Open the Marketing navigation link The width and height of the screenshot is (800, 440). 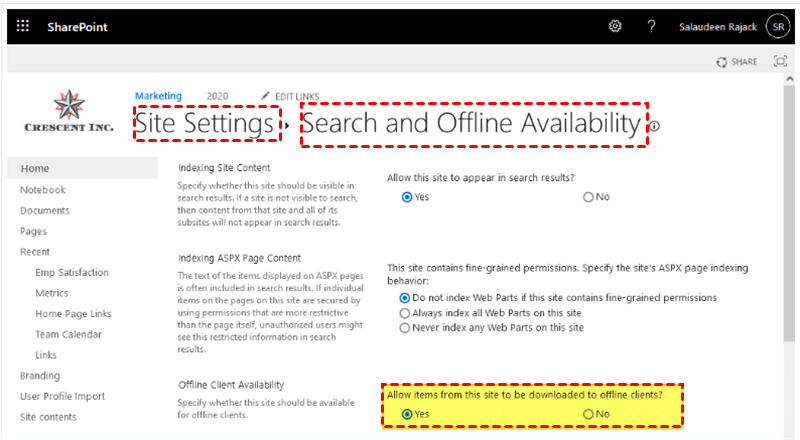tap(158, 96)
